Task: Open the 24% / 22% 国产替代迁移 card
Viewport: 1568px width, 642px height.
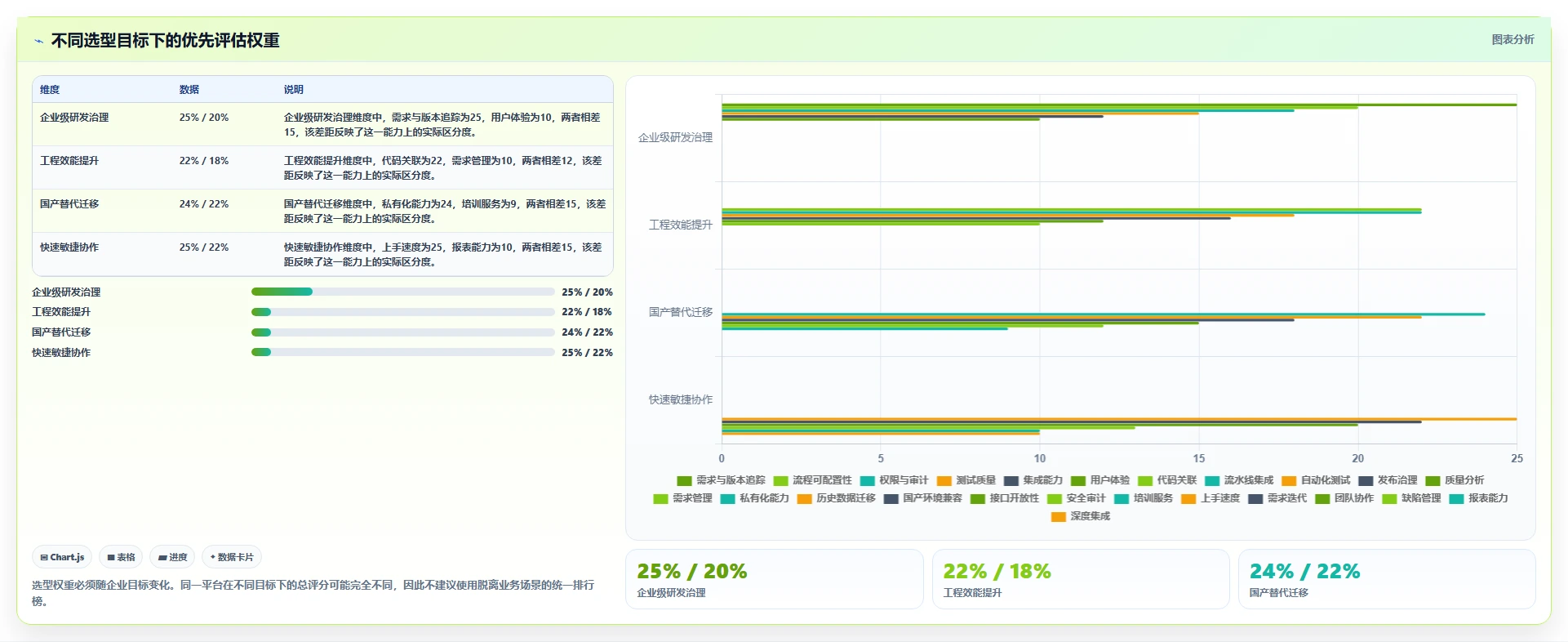Action: click(x=1386, y=579)
